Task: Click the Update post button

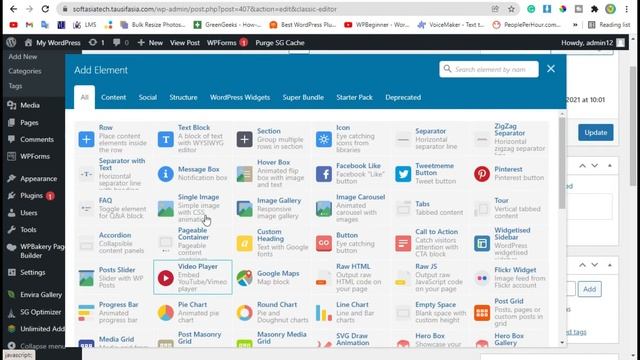Action: click(596, 132)
